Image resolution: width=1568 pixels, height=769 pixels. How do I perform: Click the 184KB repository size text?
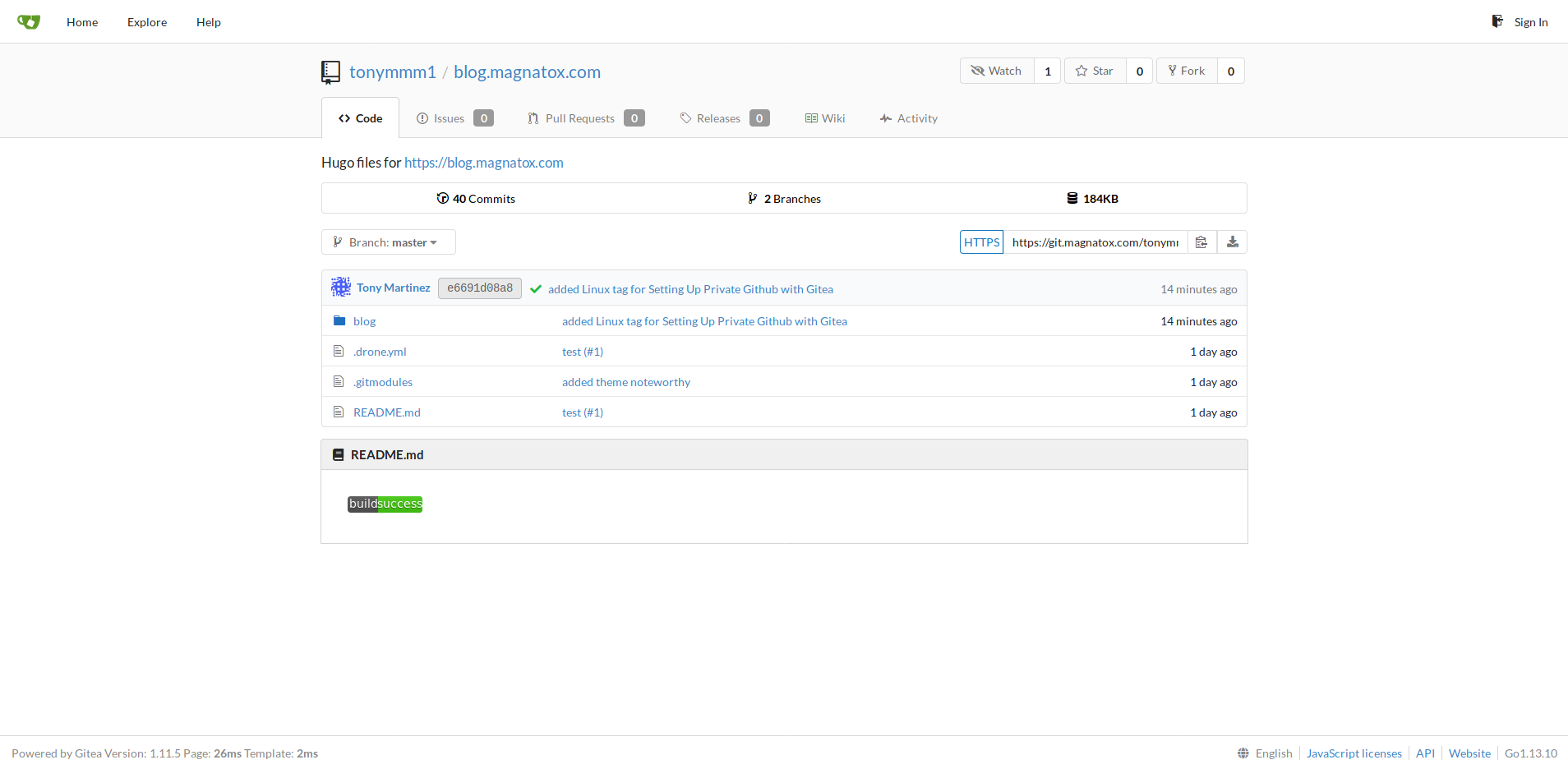click(x=1100, y=199)
